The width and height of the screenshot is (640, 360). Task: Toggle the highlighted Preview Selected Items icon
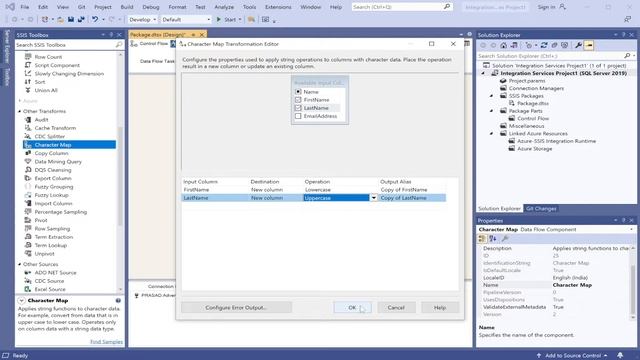[x=589, y=45]
